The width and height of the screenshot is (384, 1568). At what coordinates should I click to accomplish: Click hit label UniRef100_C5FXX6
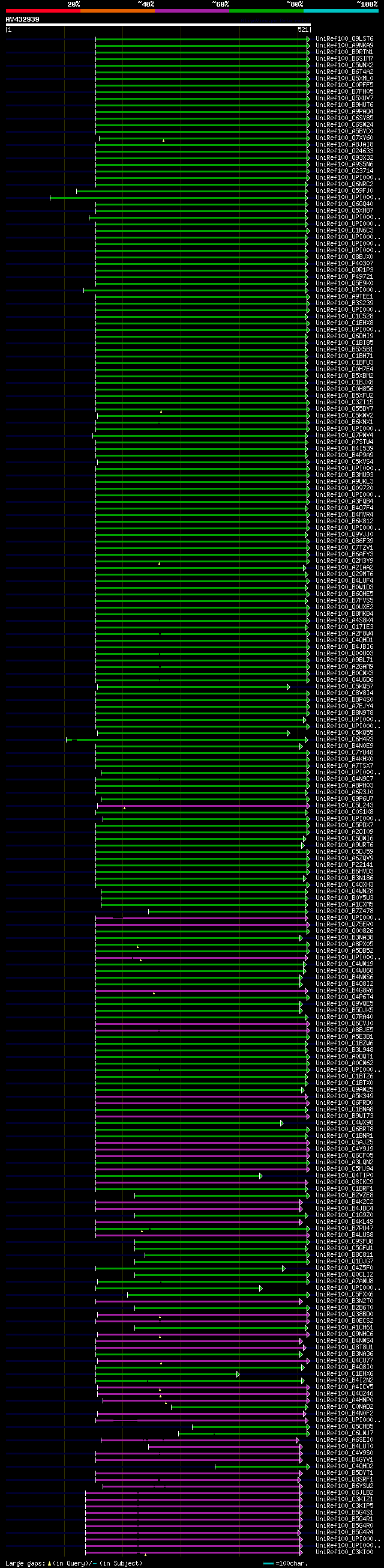(x=344, y=1295)
